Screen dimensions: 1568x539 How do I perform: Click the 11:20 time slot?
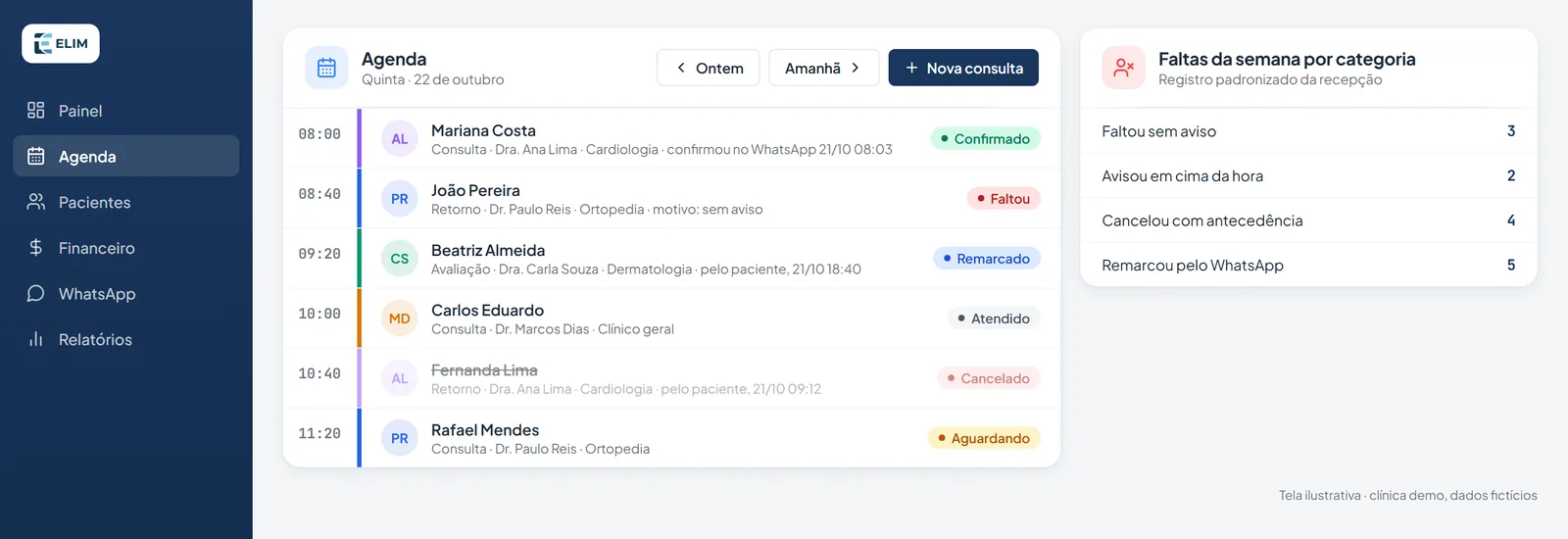[x=319, y=433]
